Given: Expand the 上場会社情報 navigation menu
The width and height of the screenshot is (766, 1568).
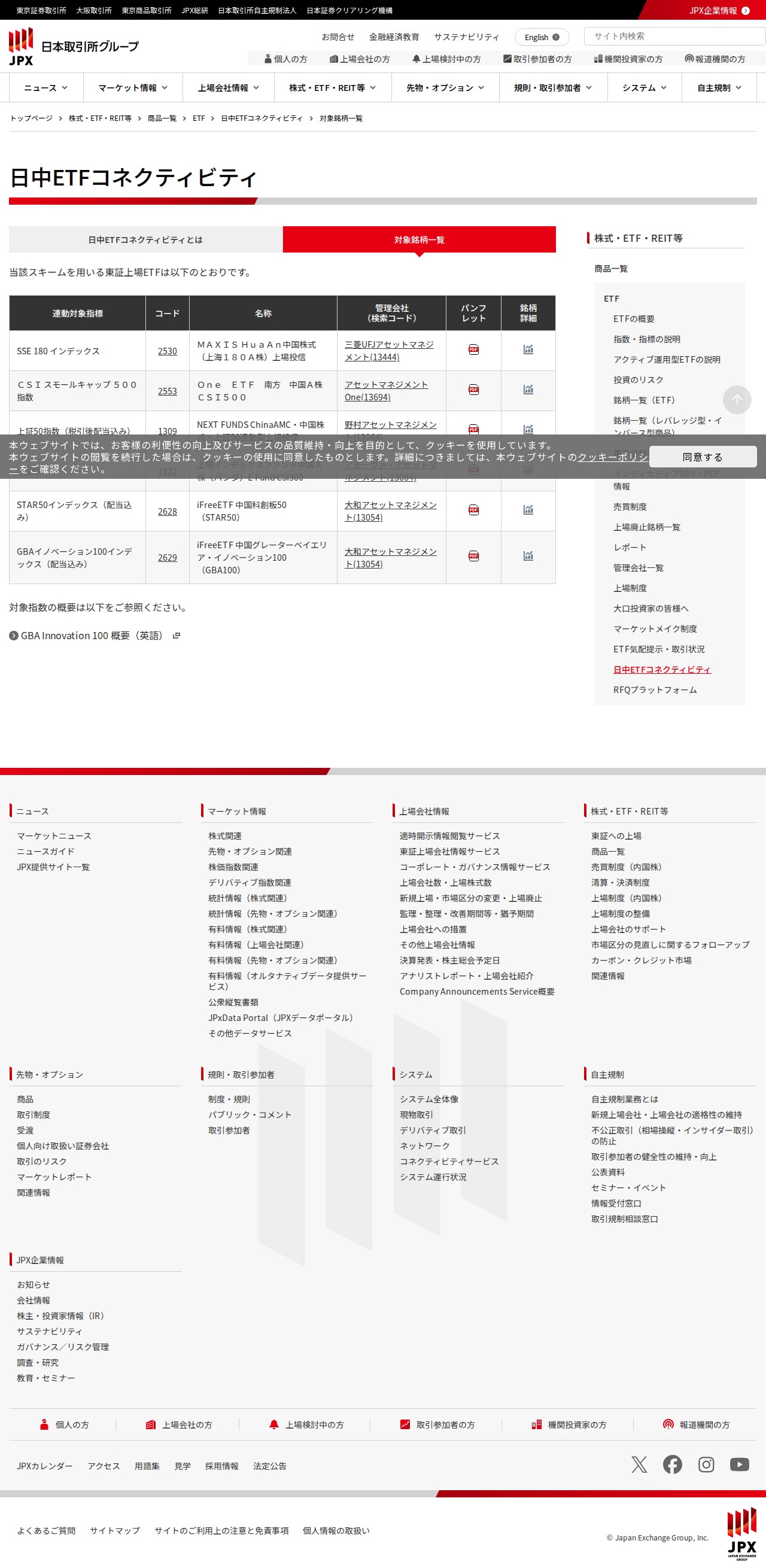Looking at the screenshot, I should click(x=228, y=87).
